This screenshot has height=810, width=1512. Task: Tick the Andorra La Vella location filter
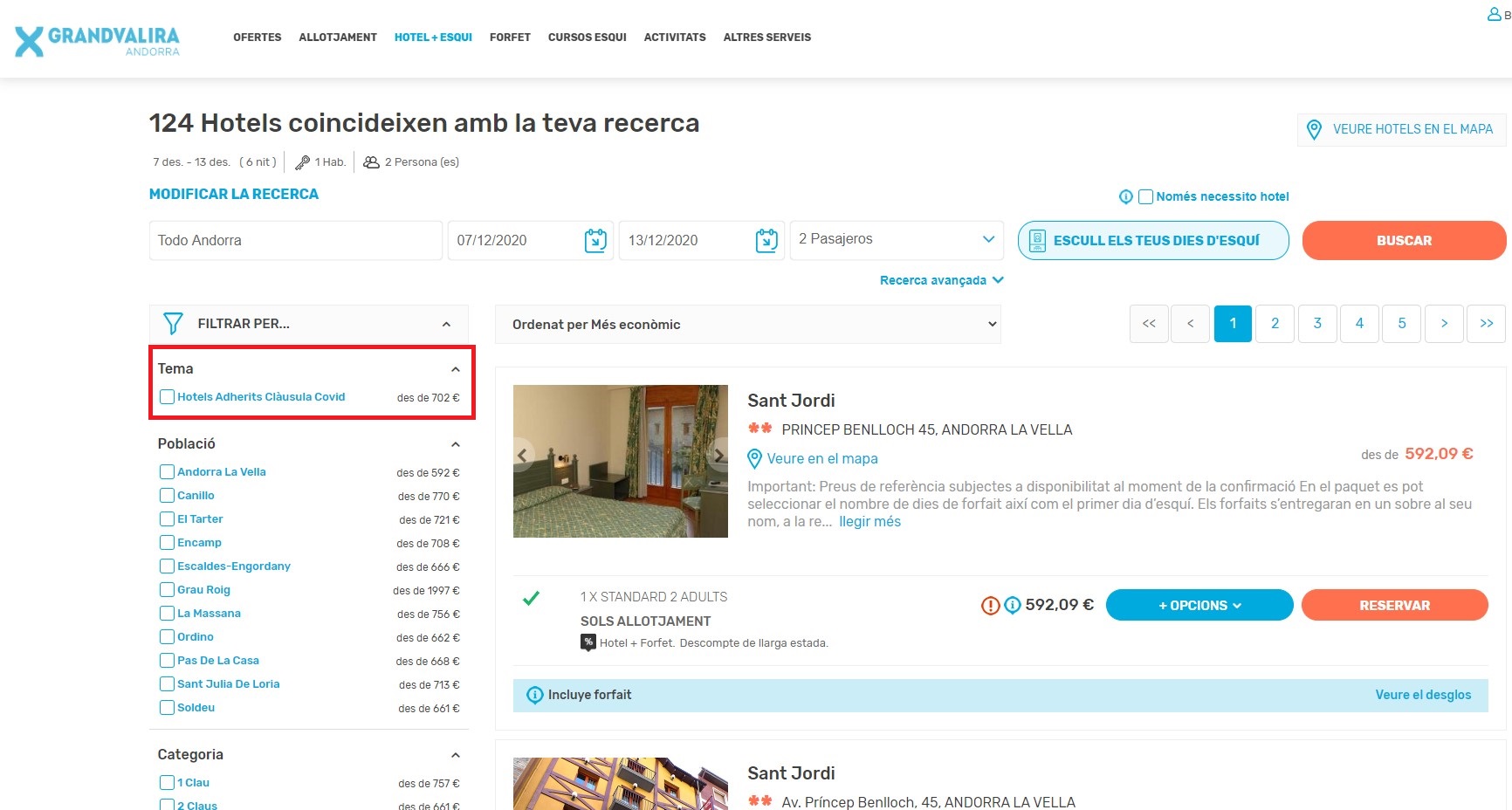(168, 472)
